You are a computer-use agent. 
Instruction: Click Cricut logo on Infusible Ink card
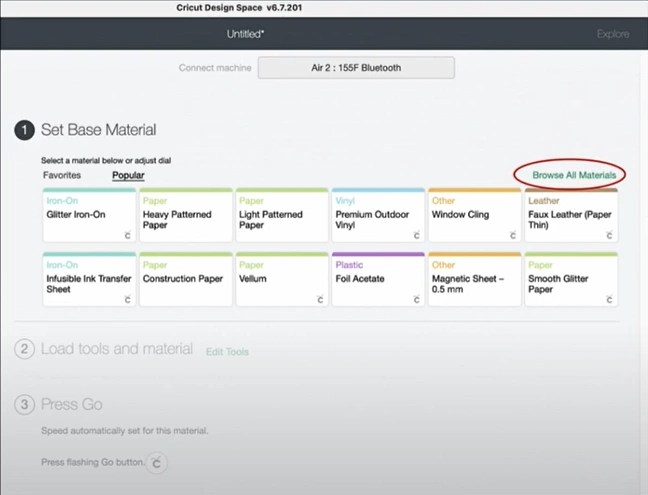128,299
